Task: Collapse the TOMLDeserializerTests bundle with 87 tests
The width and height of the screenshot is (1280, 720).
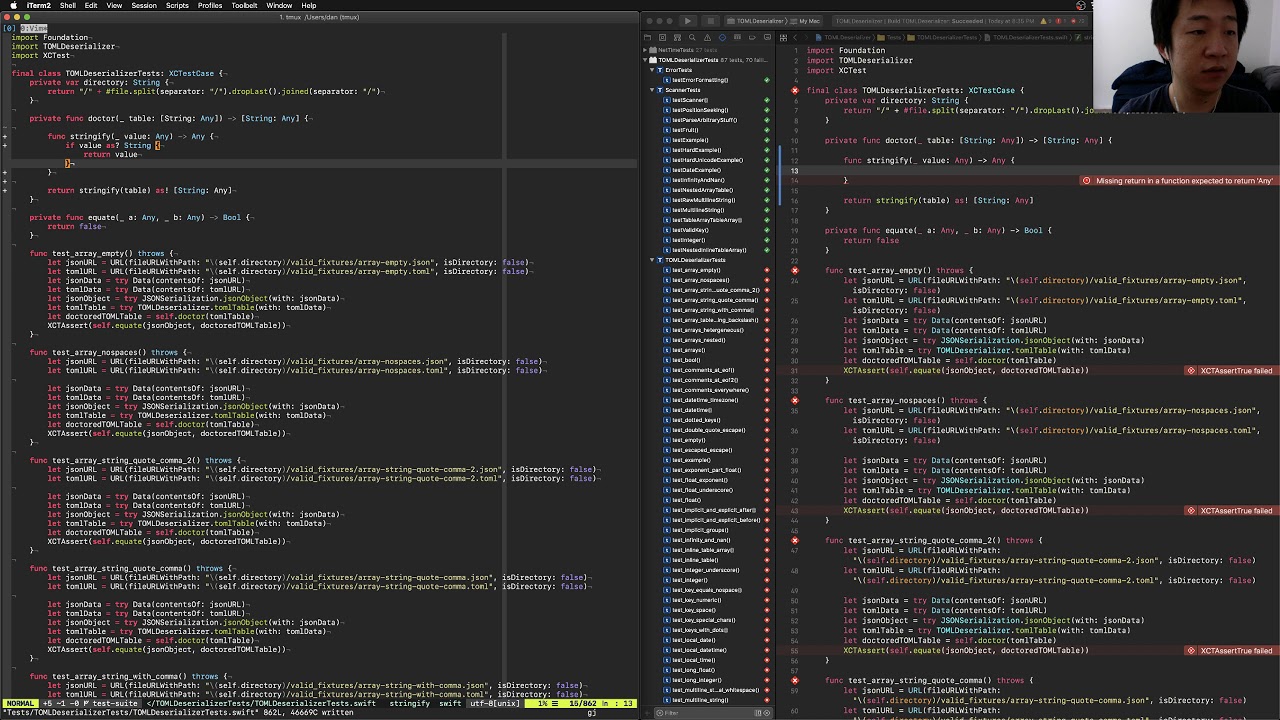Action: (x=645, y=60)
